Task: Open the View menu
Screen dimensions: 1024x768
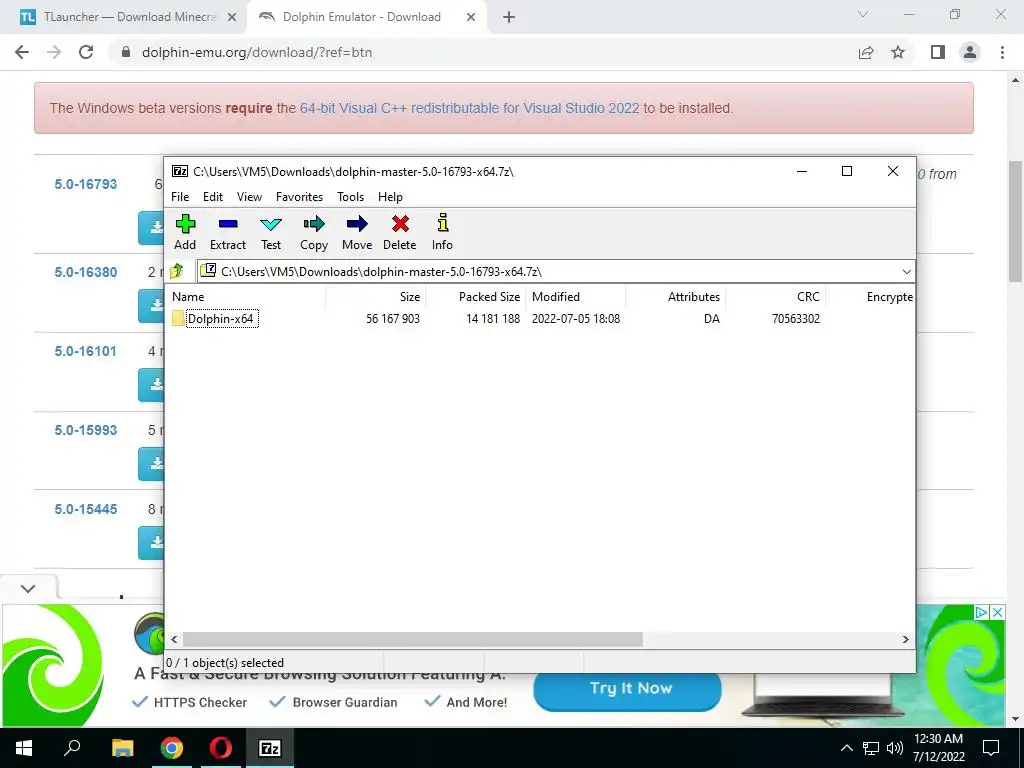Action: (x=249, y=197)
